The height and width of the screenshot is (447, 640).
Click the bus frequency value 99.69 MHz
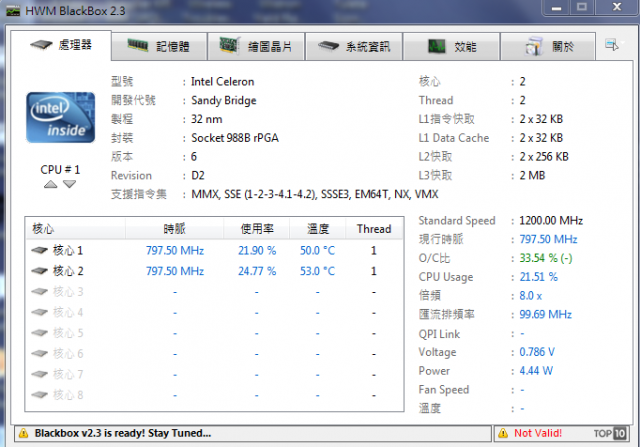545,314
